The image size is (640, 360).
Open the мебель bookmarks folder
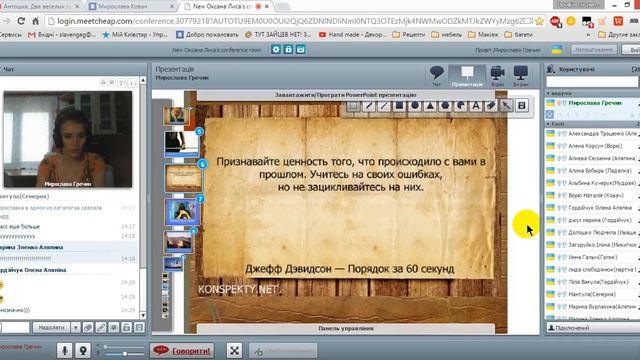[446, 35]
